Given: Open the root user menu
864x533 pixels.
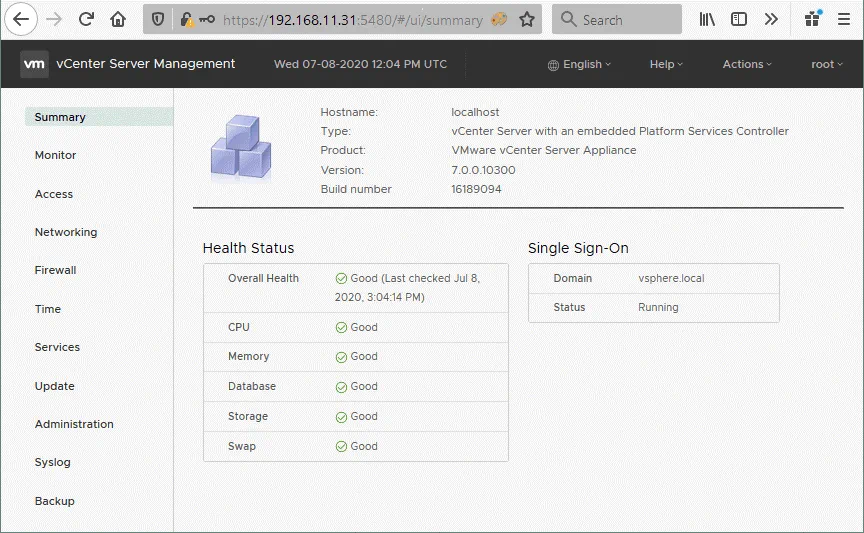Looking at the screenshot, I should (827, 64).
